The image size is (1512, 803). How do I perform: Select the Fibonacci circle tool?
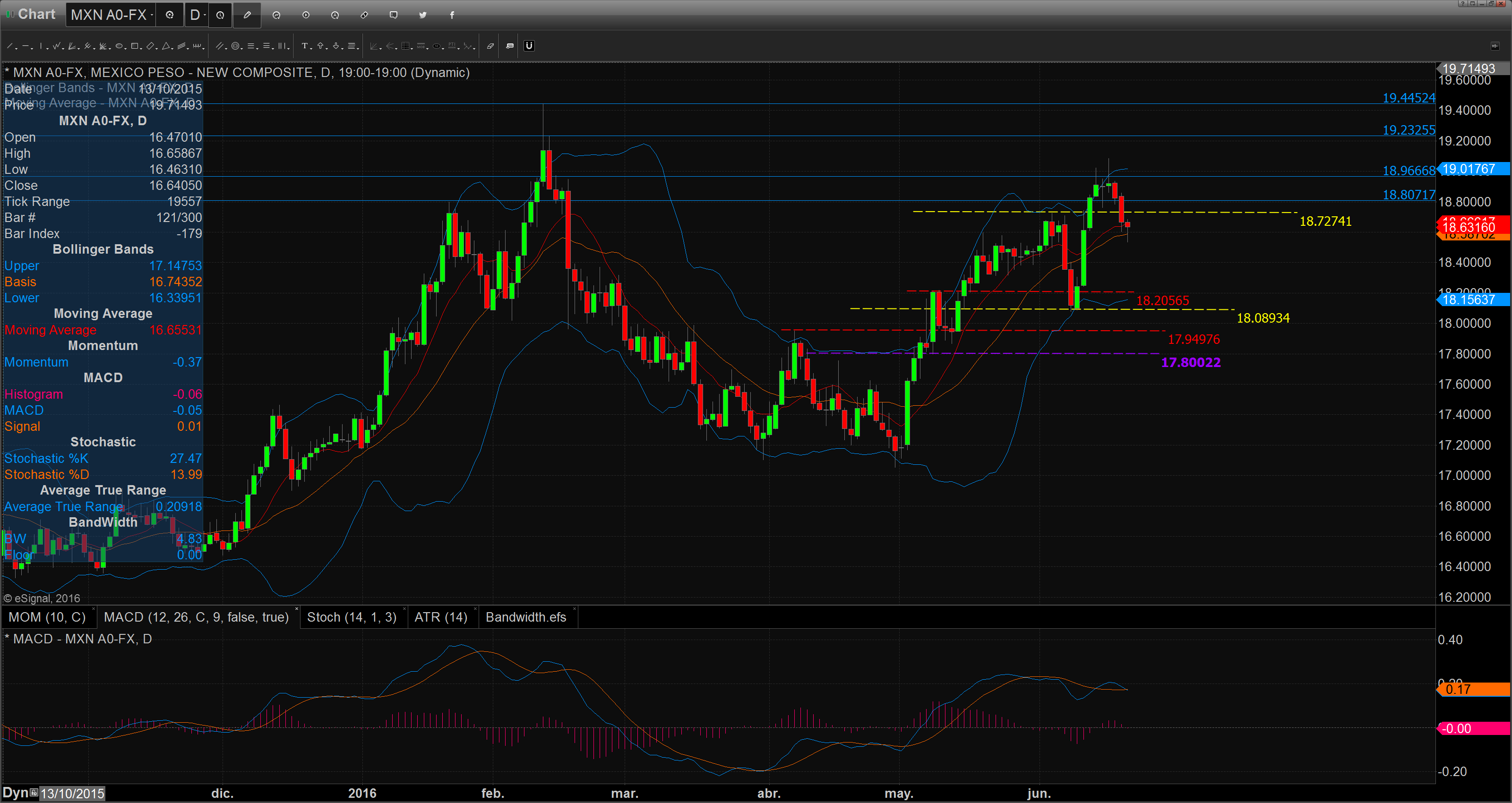point(235,46)
